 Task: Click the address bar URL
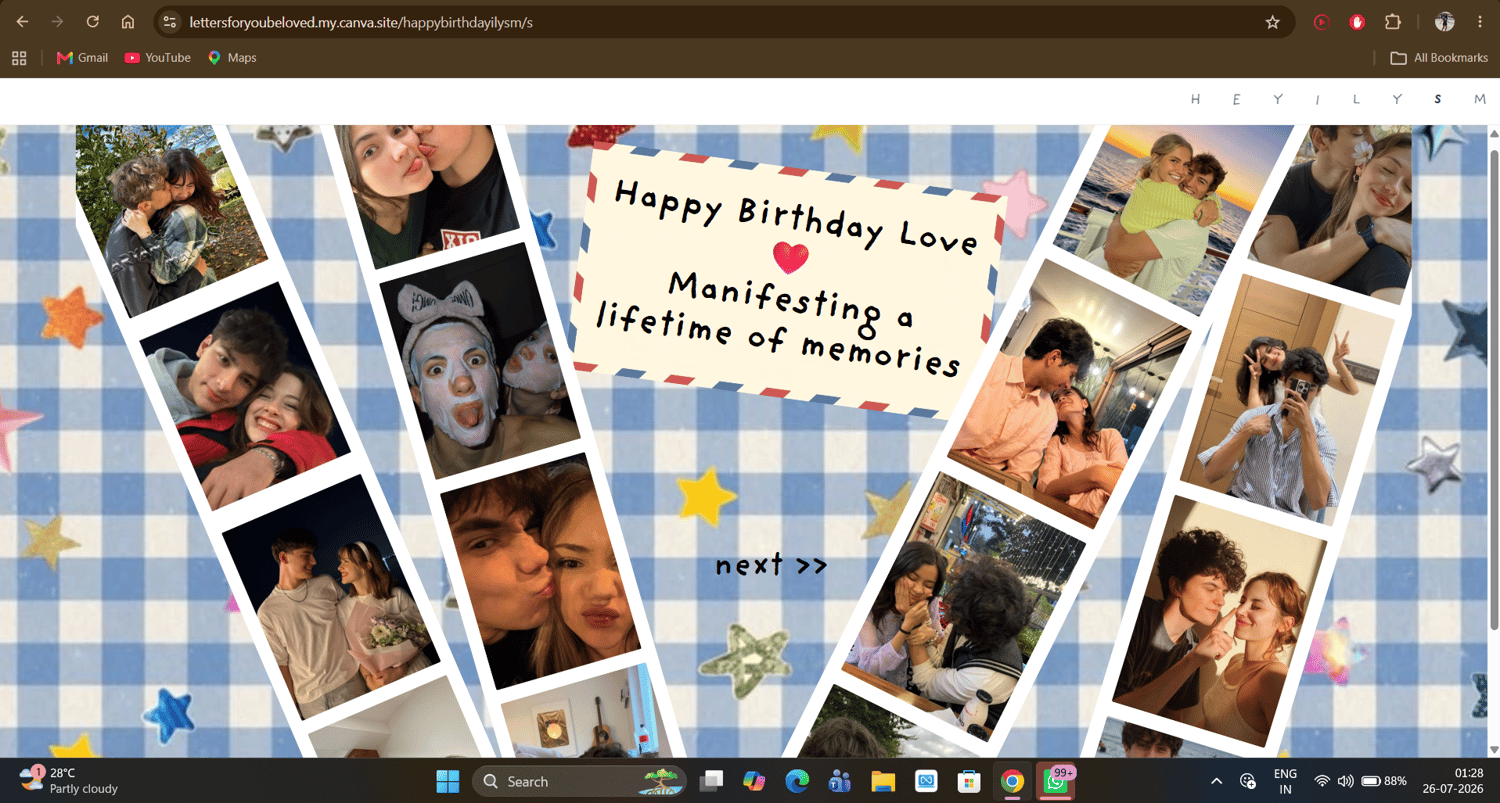click(x=360, y=22)
